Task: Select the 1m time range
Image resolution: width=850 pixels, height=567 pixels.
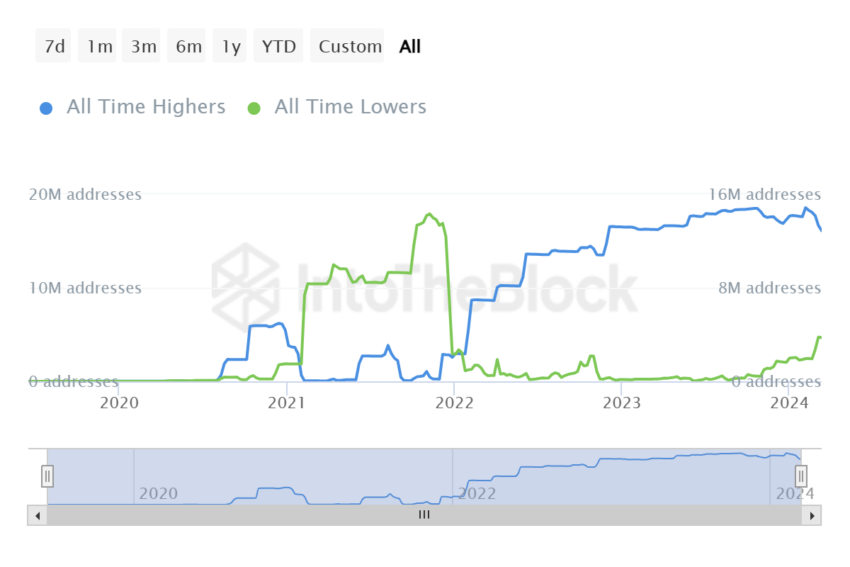Action: coord(98,46)
